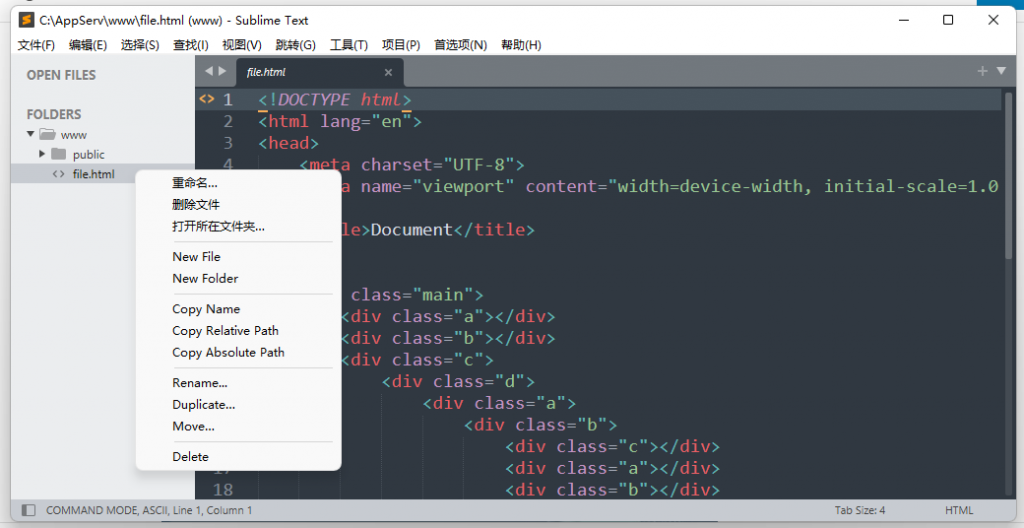Select 重命名... in context menu
Viewport: 1024px width, 528px height.
click(195, 183)
